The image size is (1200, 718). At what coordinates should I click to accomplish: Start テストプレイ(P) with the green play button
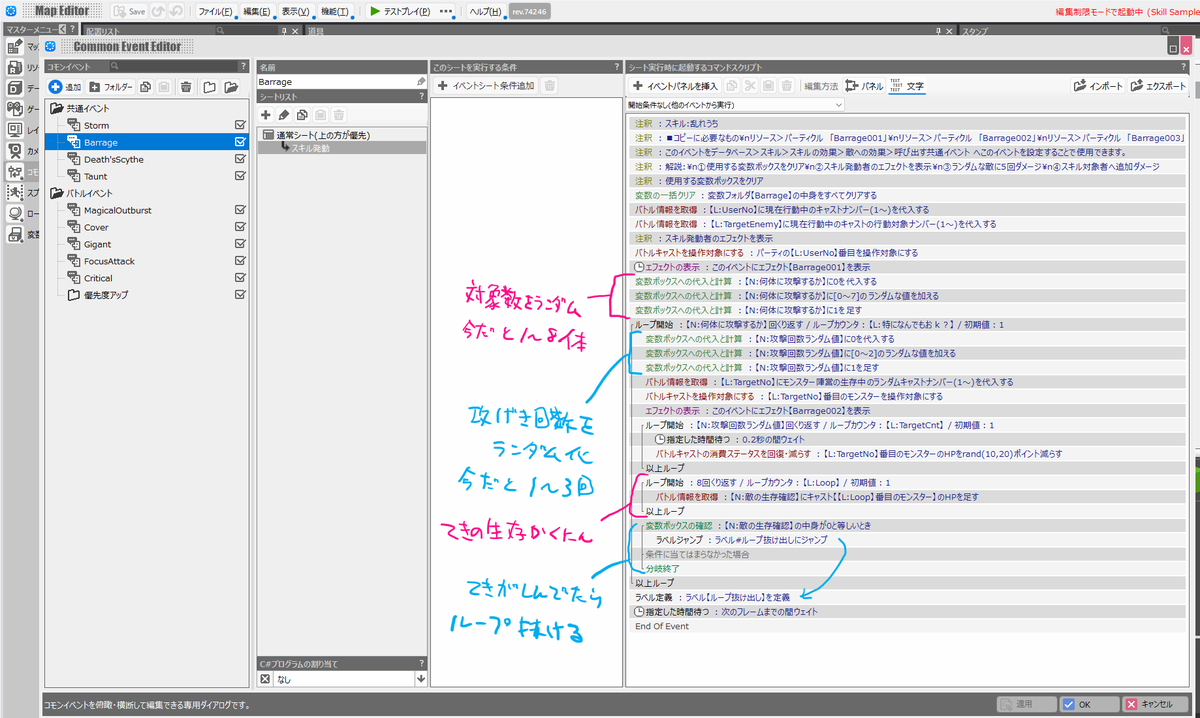pyautogui.click(x=400, y=11)
